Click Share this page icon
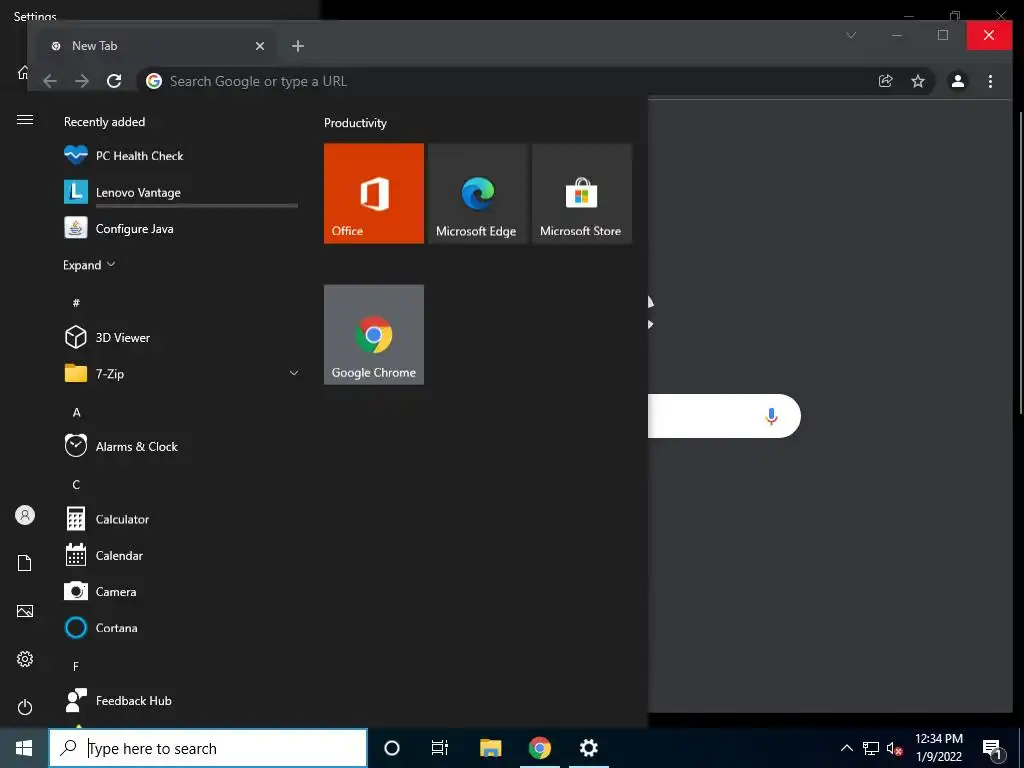 [x=886, y=81]
